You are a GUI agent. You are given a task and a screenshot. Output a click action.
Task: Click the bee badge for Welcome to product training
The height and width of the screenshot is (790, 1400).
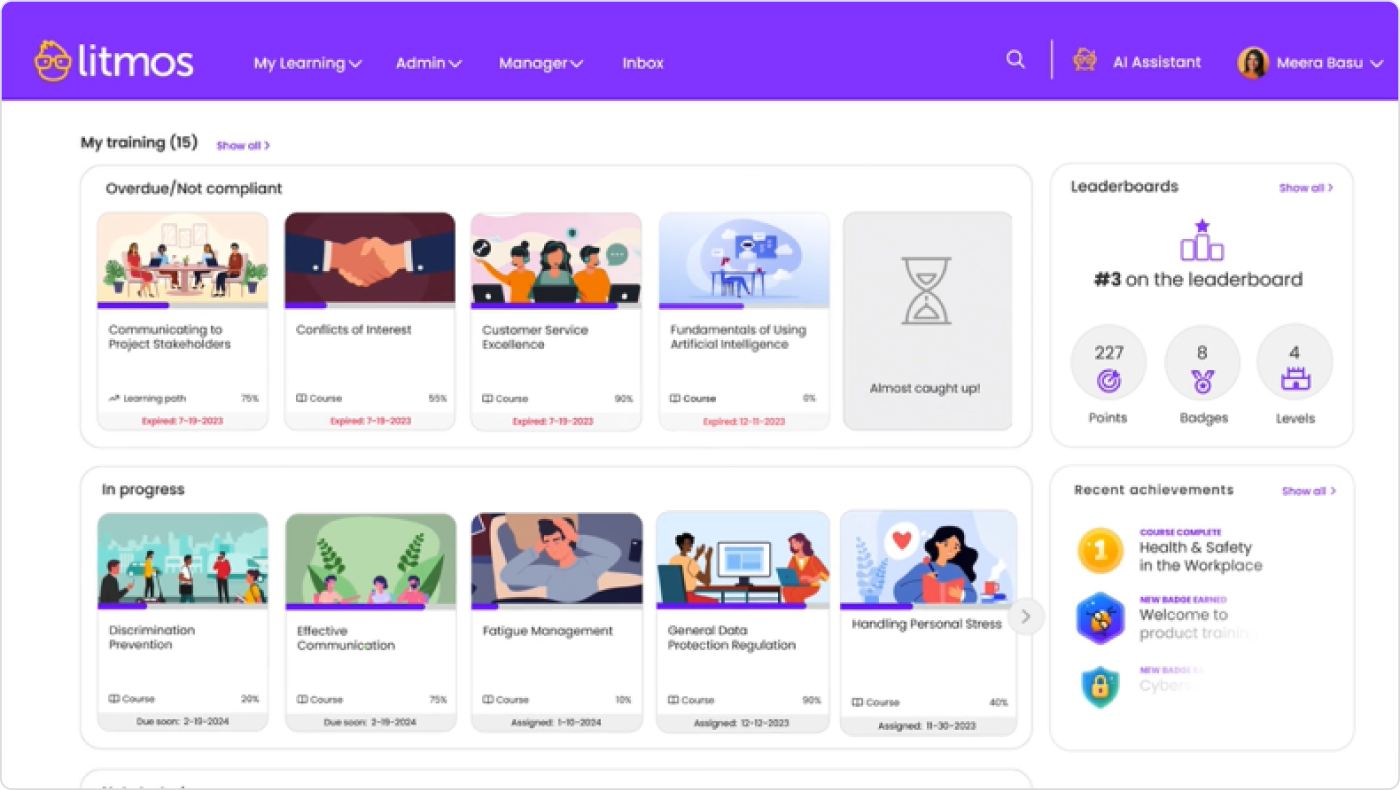tap(1099, 618)
